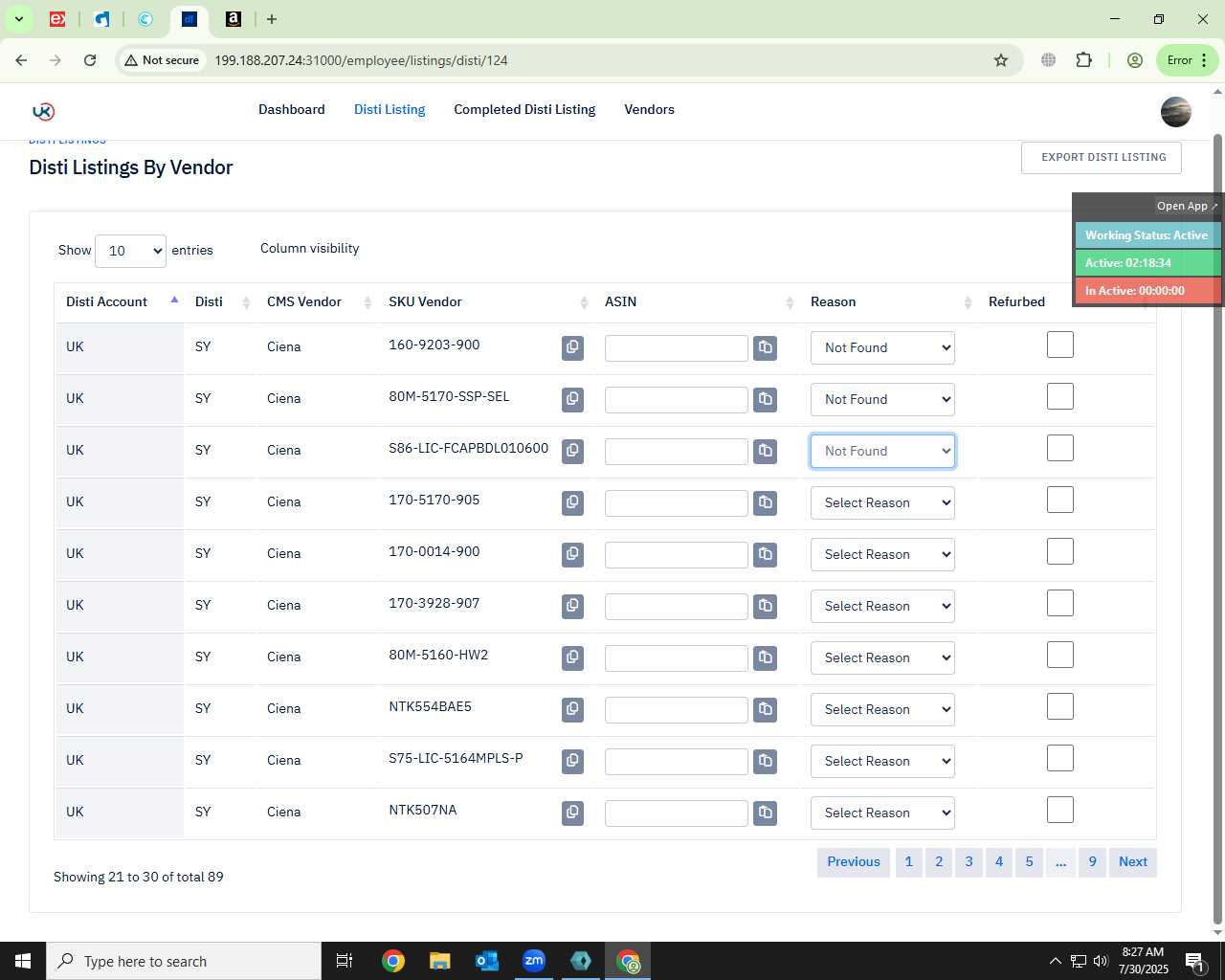Paste ASIN icon in 170-0014-900 row
1225x980 pixels.
point(765,554)
